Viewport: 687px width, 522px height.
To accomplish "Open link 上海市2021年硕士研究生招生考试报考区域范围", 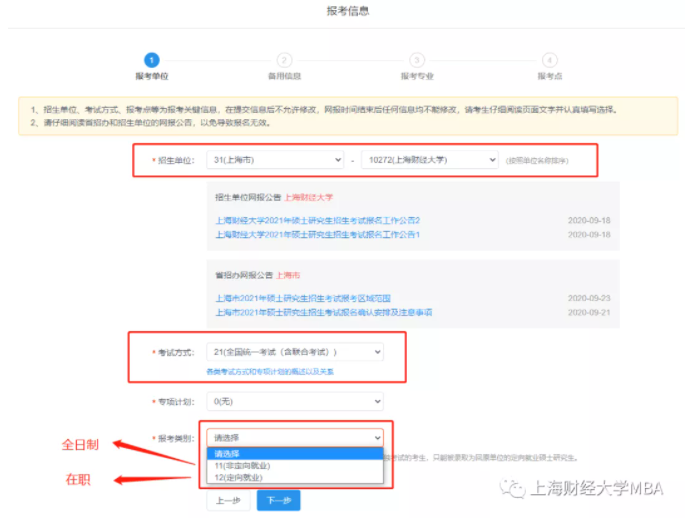I will [x=303, y=298].
